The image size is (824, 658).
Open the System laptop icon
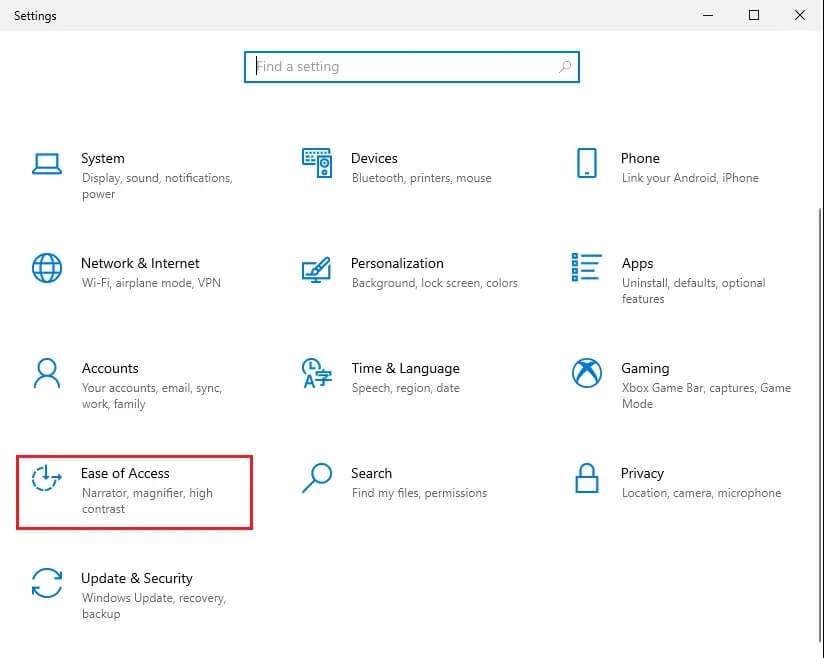coord(47,163)
